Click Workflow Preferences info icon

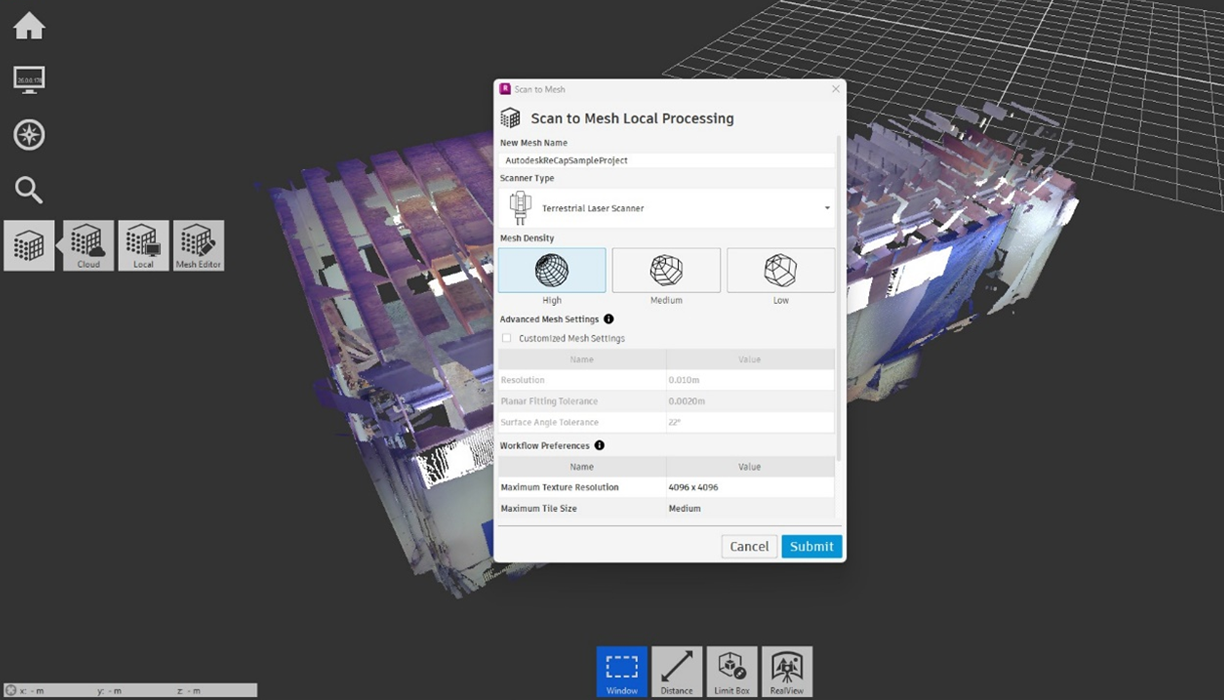(599, 445)
